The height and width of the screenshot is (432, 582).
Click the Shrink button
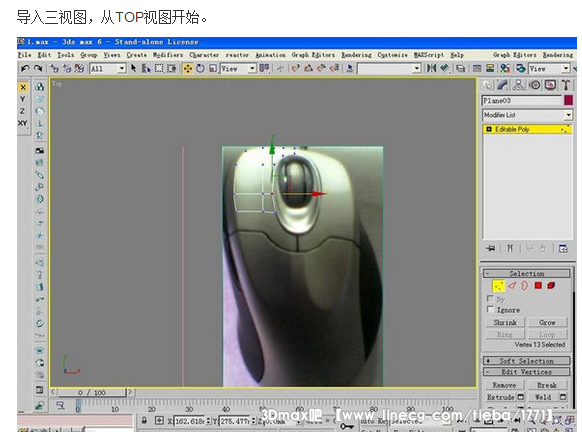point(505,322)
